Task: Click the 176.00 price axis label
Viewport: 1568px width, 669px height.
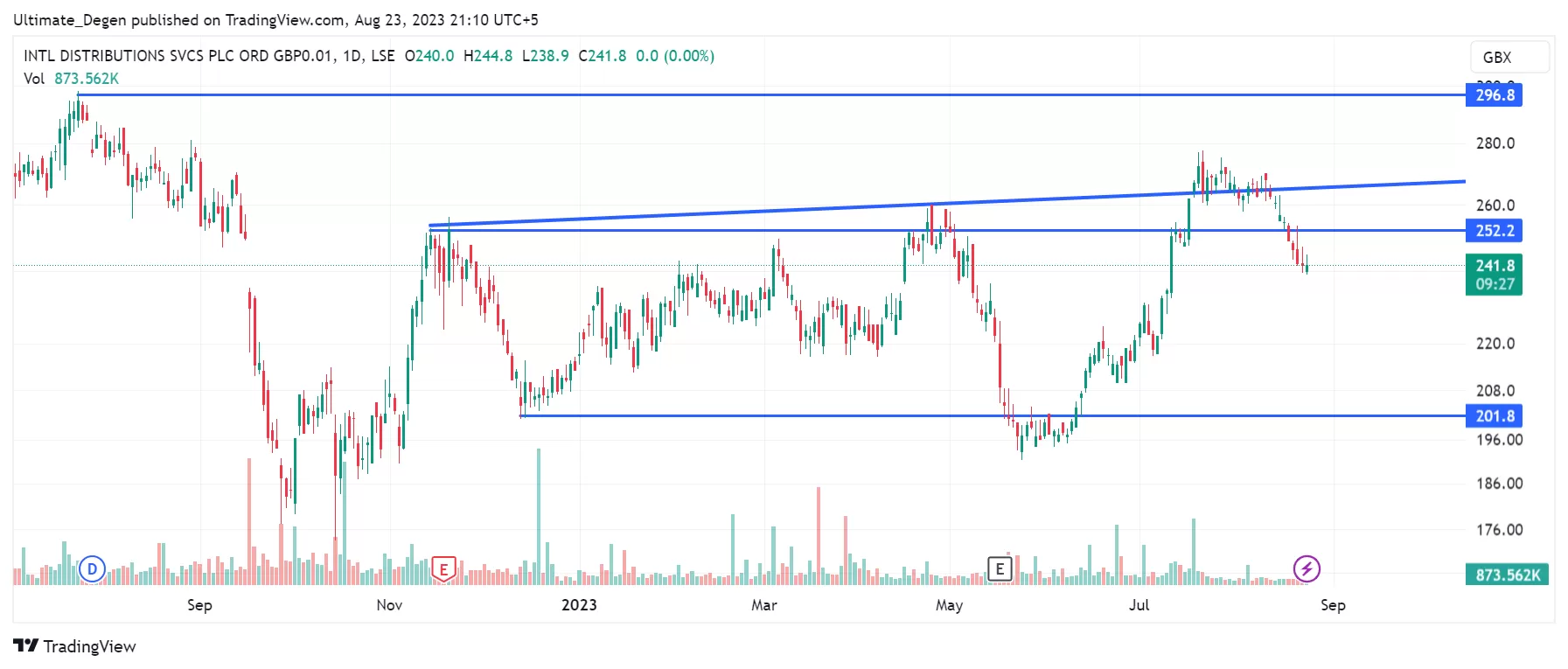Action: pyautogui.click(x=1499, y=530)
